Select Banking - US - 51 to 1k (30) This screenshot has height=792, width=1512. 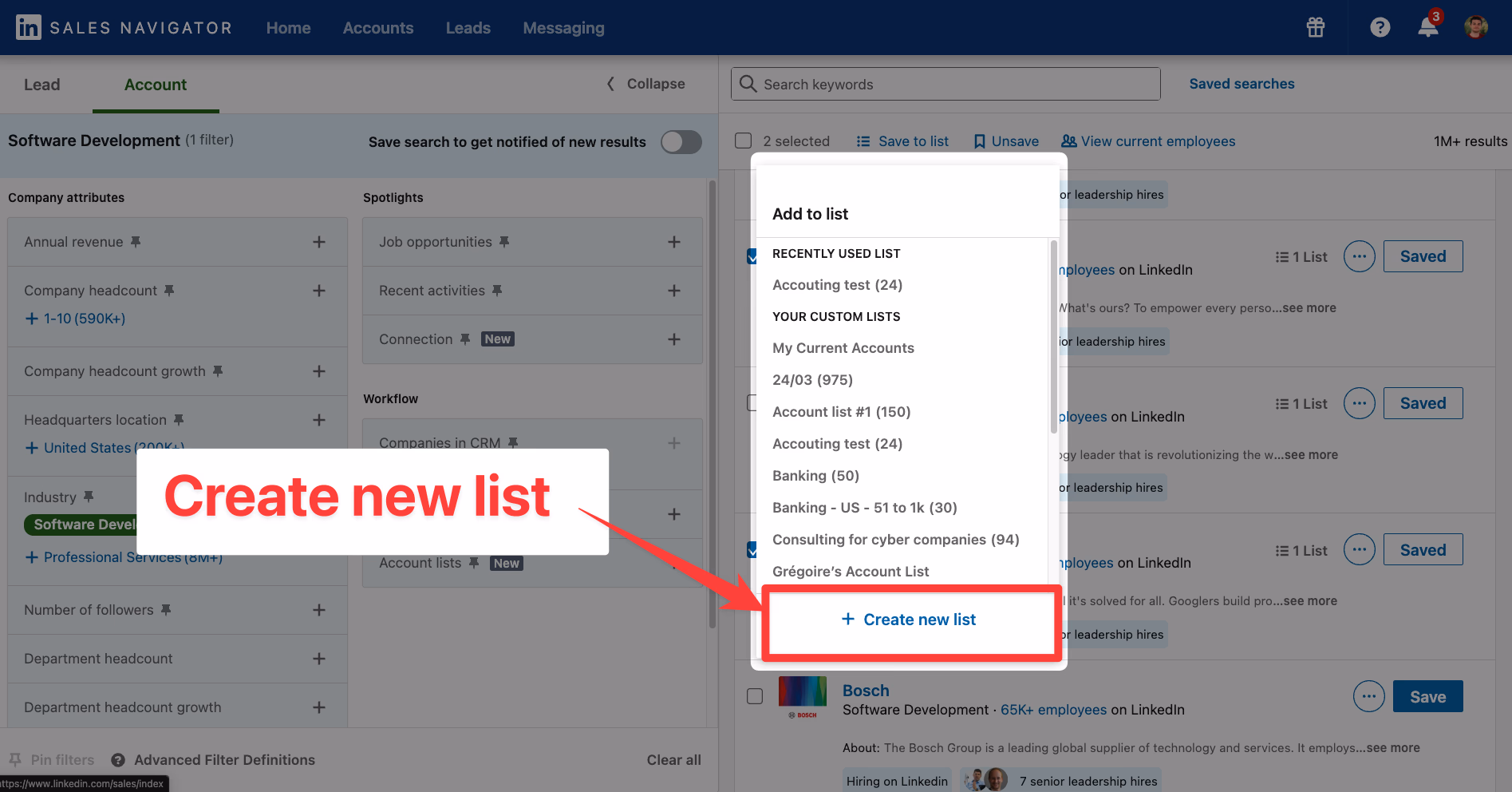865,508
